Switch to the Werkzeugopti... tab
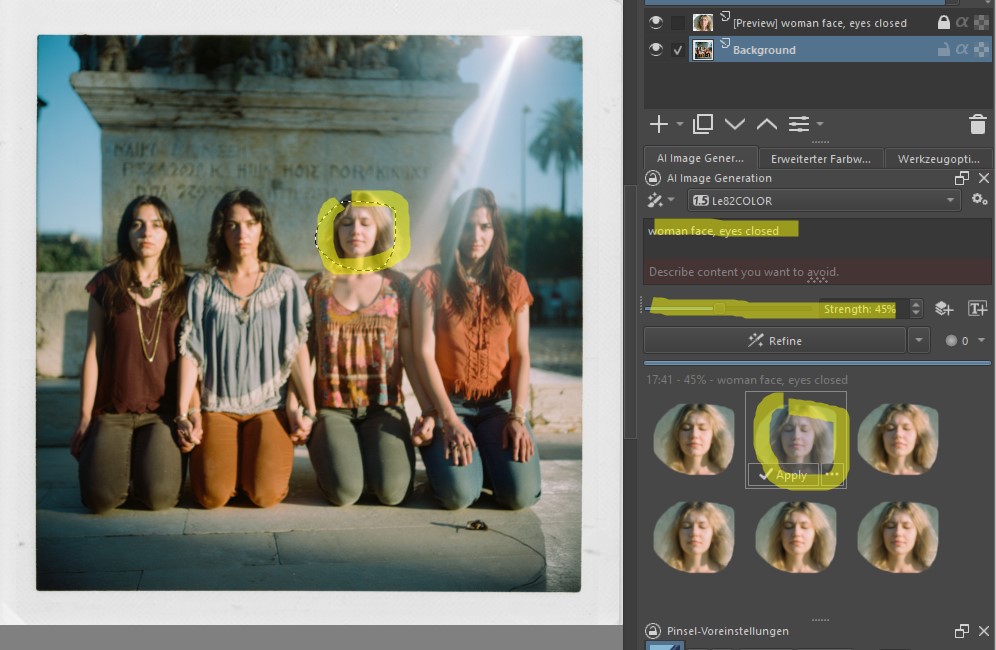The width and height of the screenshot is (996, 650). pyautogui.click(x=936, y=158)
